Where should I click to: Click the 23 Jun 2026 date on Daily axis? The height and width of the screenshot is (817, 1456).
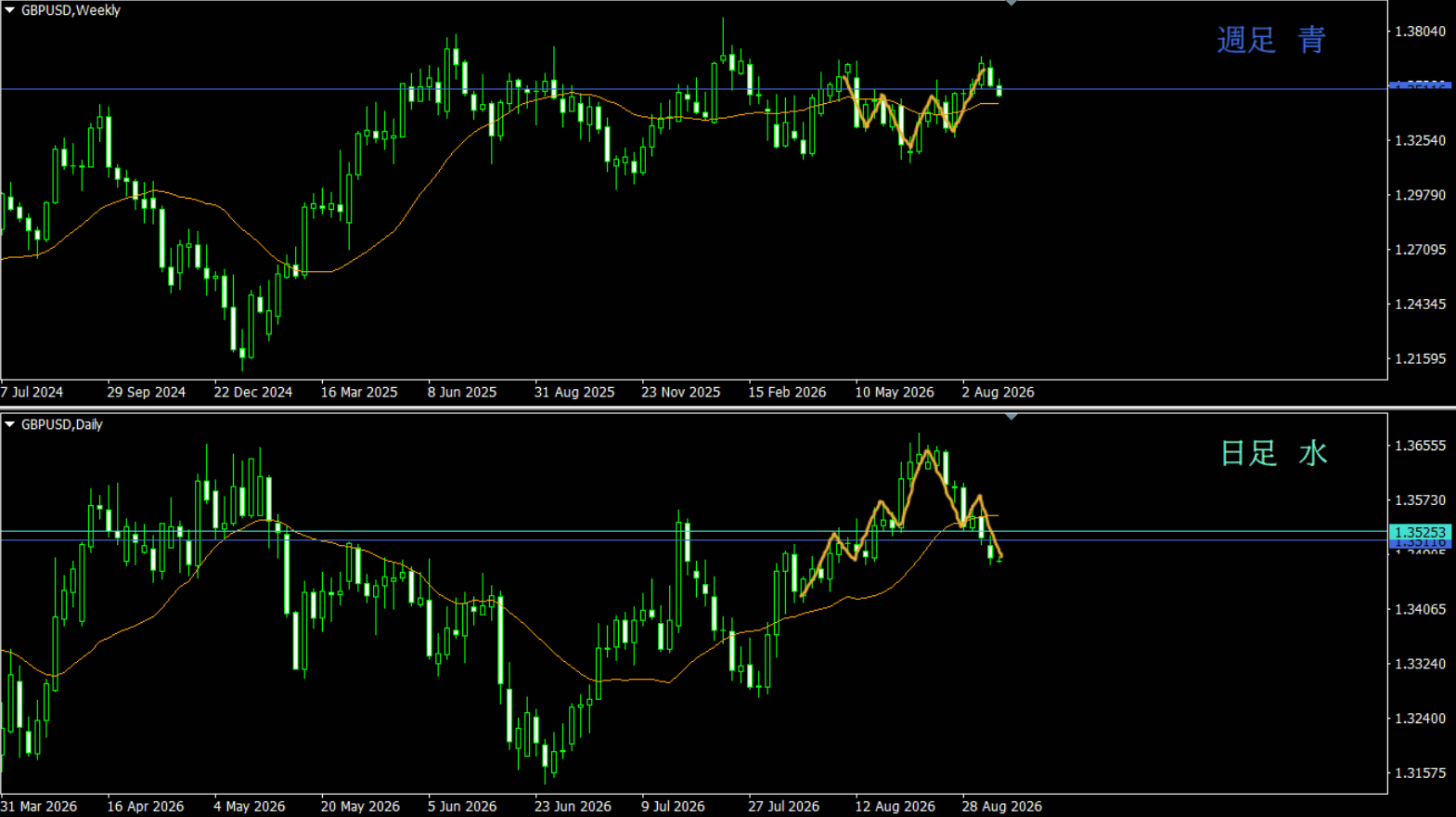(x=573, y=806)
